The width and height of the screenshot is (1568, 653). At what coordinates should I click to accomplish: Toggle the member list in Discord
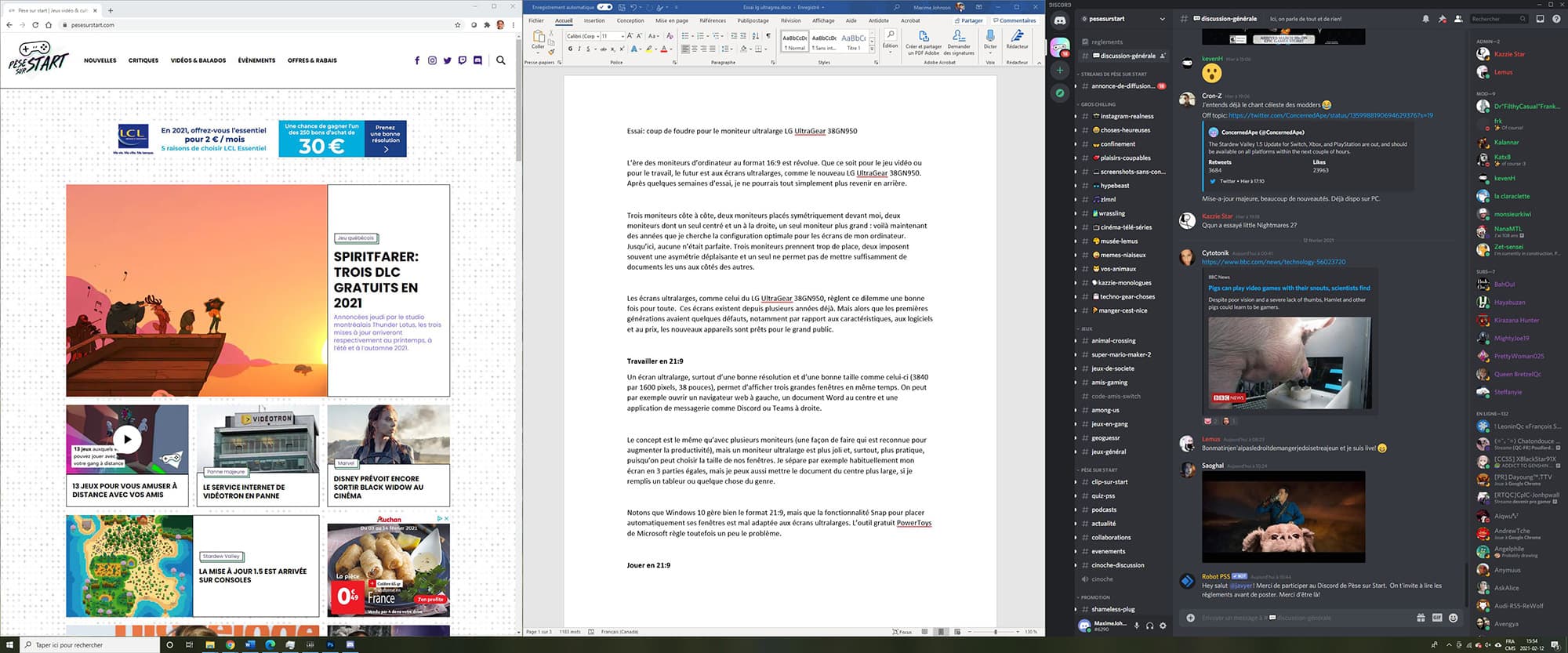(1457, 19)
